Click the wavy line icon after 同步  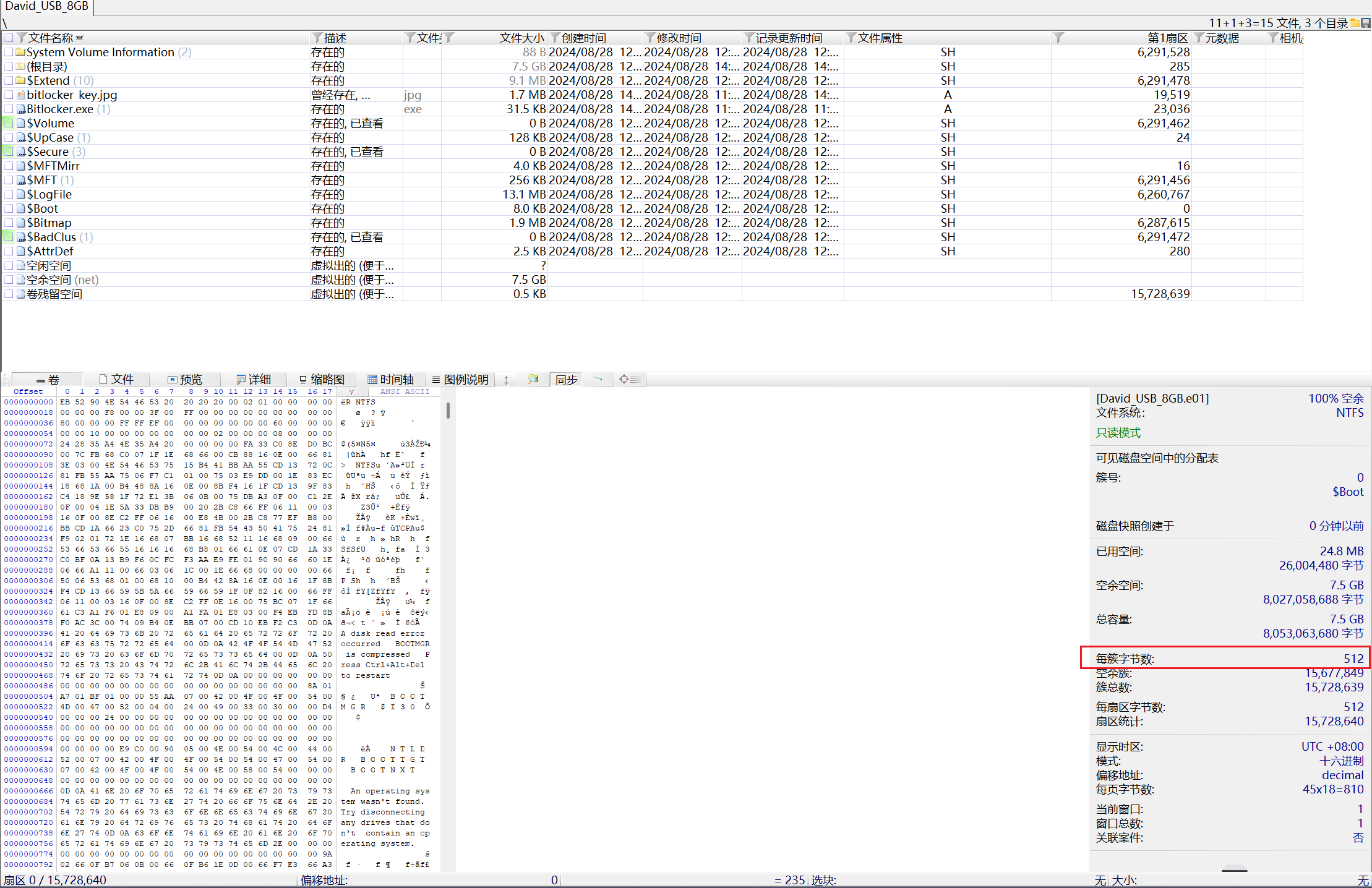click(598, 379)
